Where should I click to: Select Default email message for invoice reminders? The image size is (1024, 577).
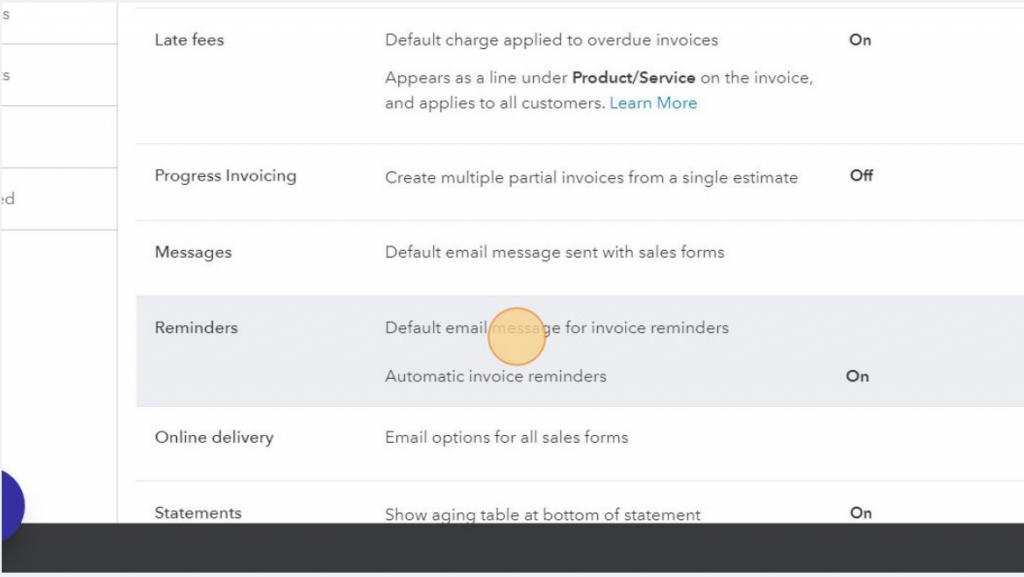[x=557, y=327]
